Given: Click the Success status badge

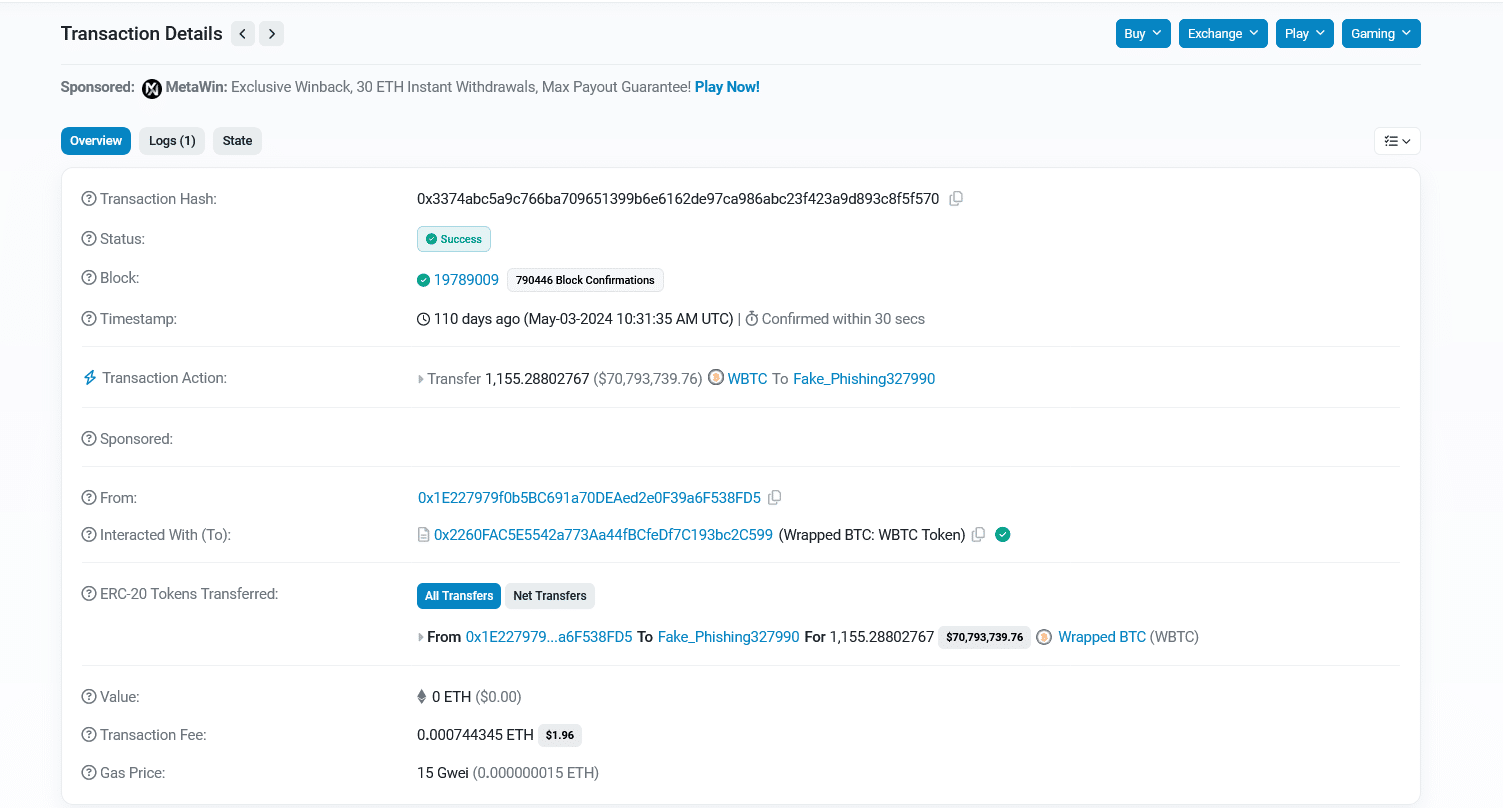Looking at the screenshot, I should (x=454, y=239).
